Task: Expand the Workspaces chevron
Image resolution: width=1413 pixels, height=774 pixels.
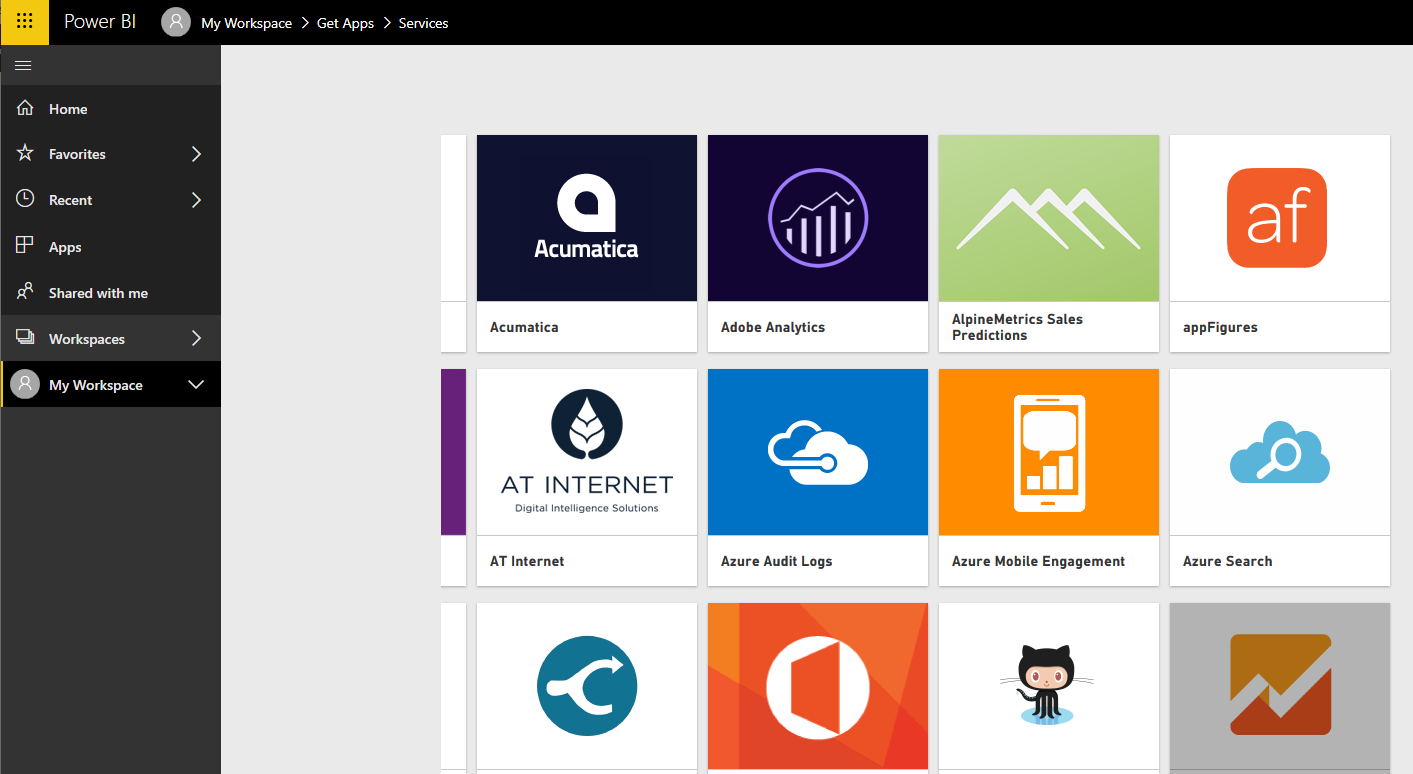Action: [196, 338]
